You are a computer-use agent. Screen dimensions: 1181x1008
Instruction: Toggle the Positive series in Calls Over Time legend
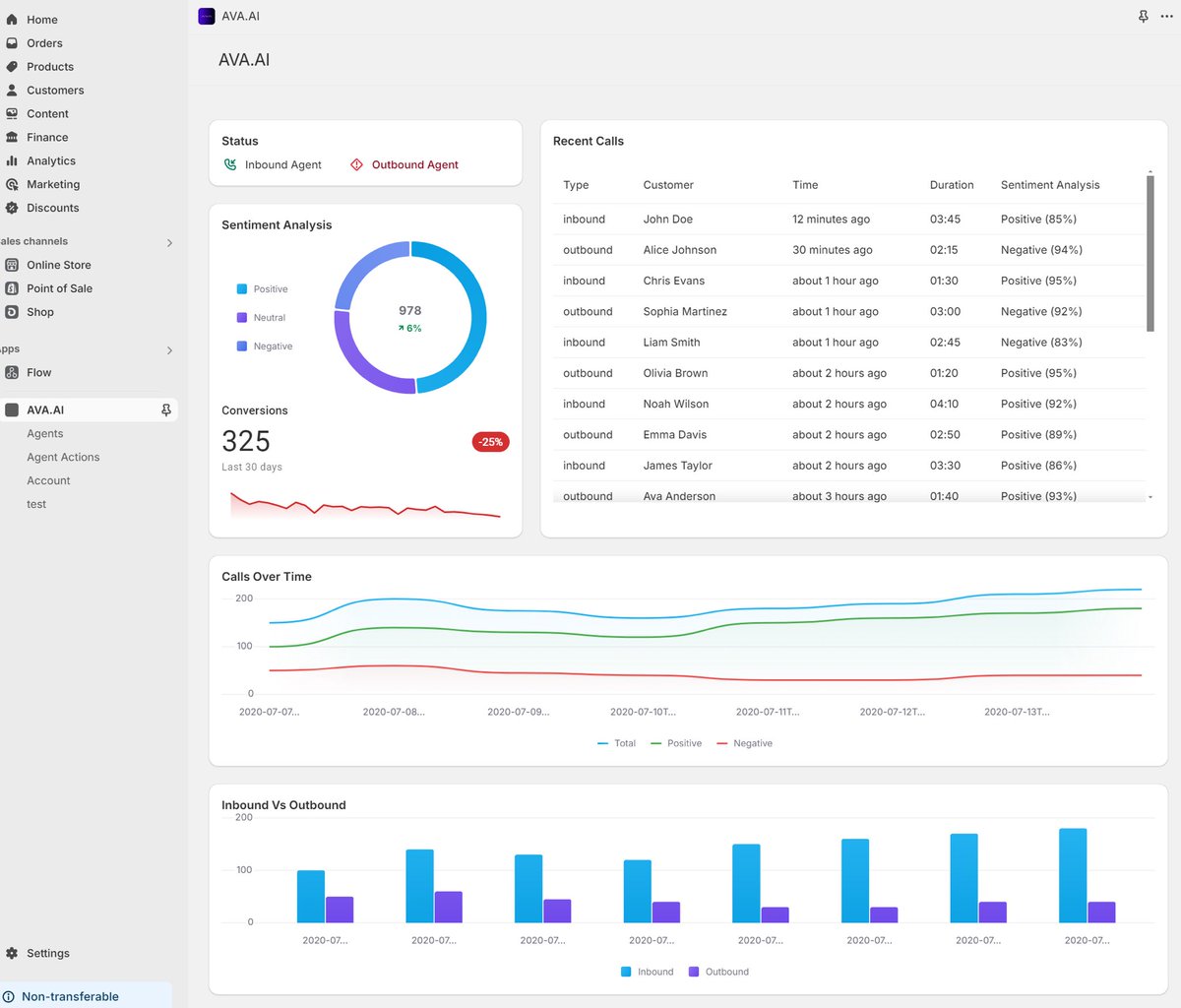pyautogui.click(x=676, y=743)
